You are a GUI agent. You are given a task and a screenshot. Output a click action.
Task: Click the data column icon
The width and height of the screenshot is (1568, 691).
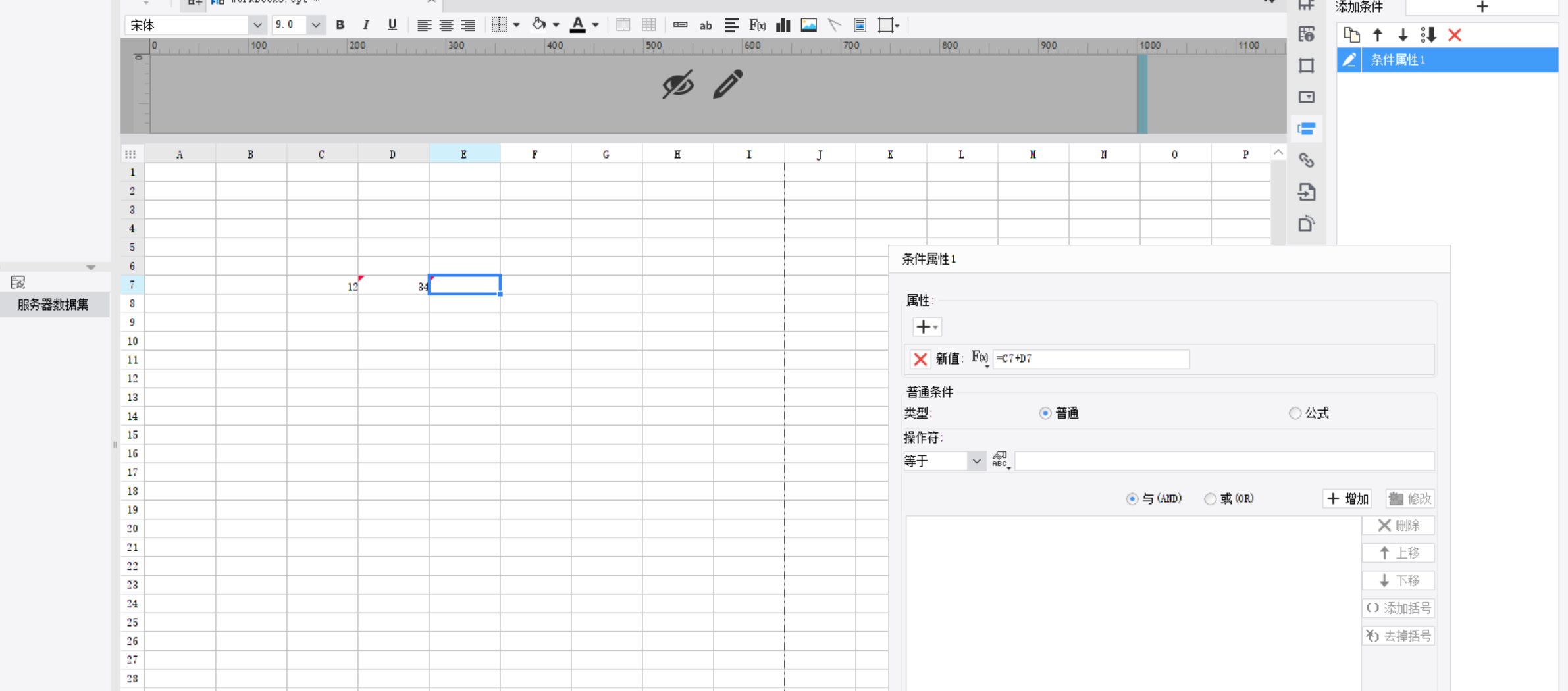pos(680,25)
